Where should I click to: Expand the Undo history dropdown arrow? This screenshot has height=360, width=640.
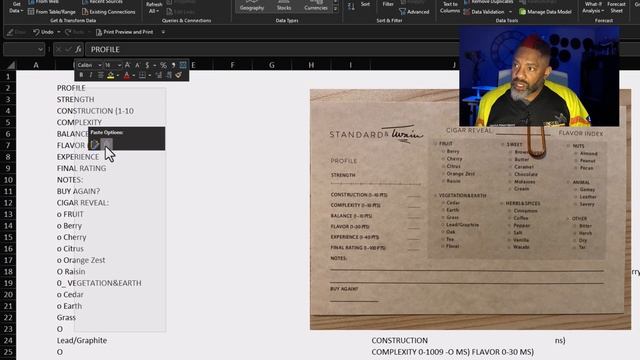point(59,32)
